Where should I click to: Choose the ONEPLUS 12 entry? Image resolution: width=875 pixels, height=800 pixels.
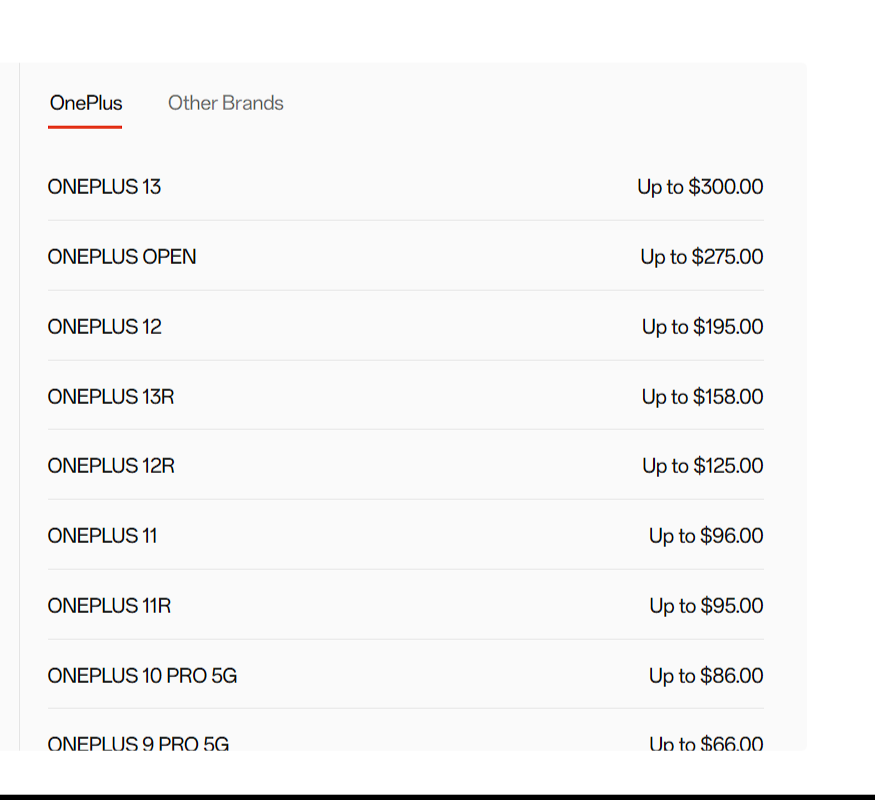(x=103, y=327)
